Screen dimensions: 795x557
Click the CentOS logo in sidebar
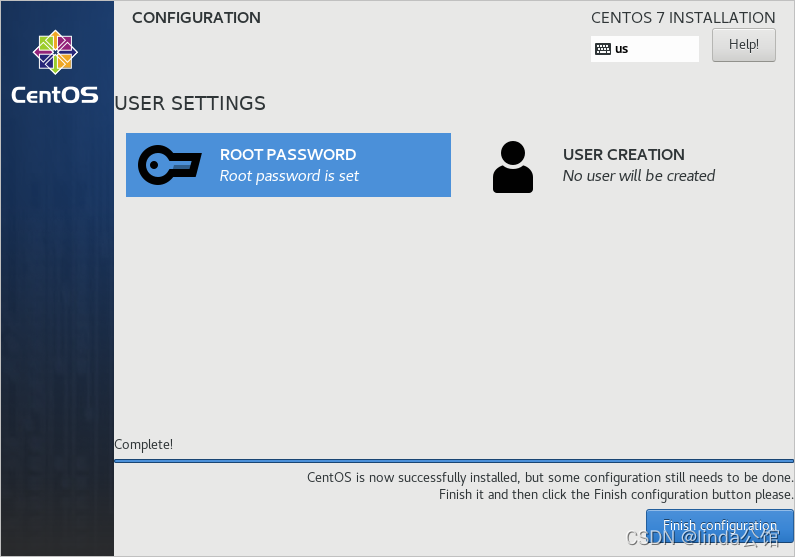[x=55, y=52]
